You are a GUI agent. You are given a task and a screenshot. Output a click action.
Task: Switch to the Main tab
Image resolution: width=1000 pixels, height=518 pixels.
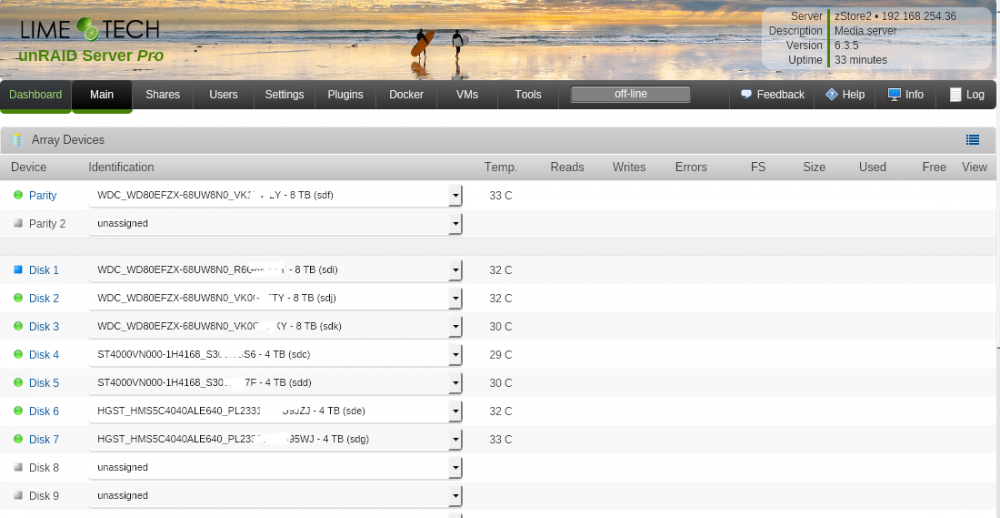(102, 94)
